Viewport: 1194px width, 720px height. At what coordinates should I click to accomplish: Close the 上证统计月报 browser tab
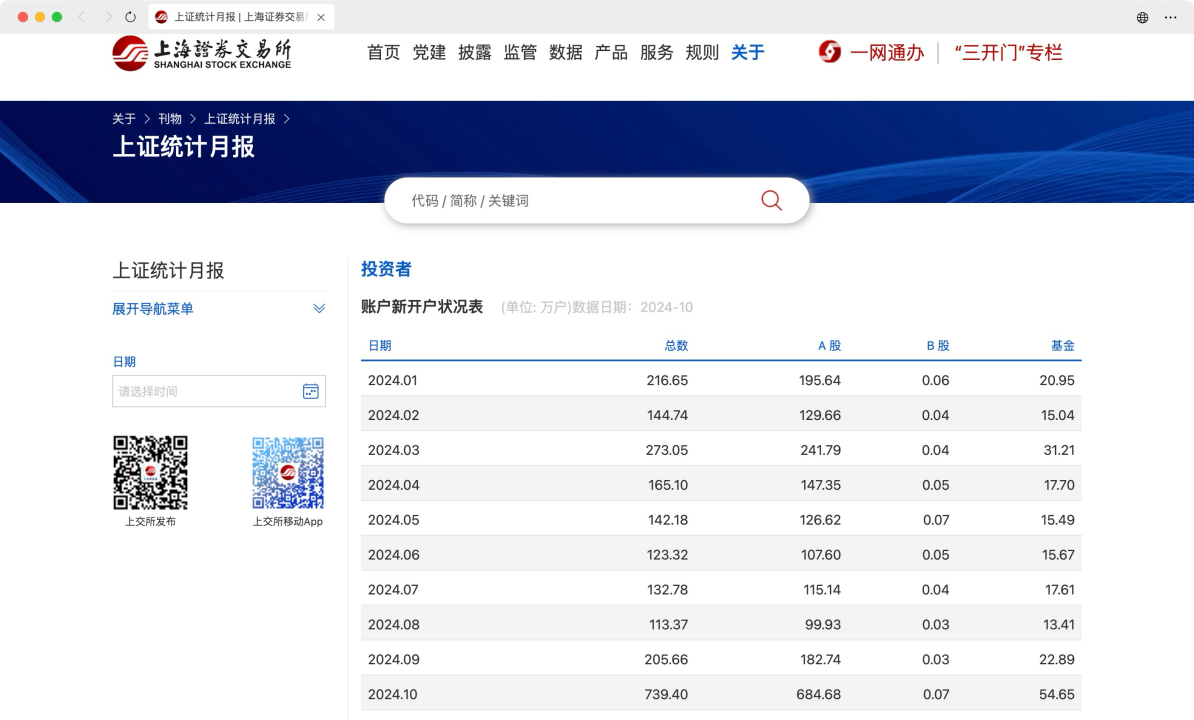(321, 17)
